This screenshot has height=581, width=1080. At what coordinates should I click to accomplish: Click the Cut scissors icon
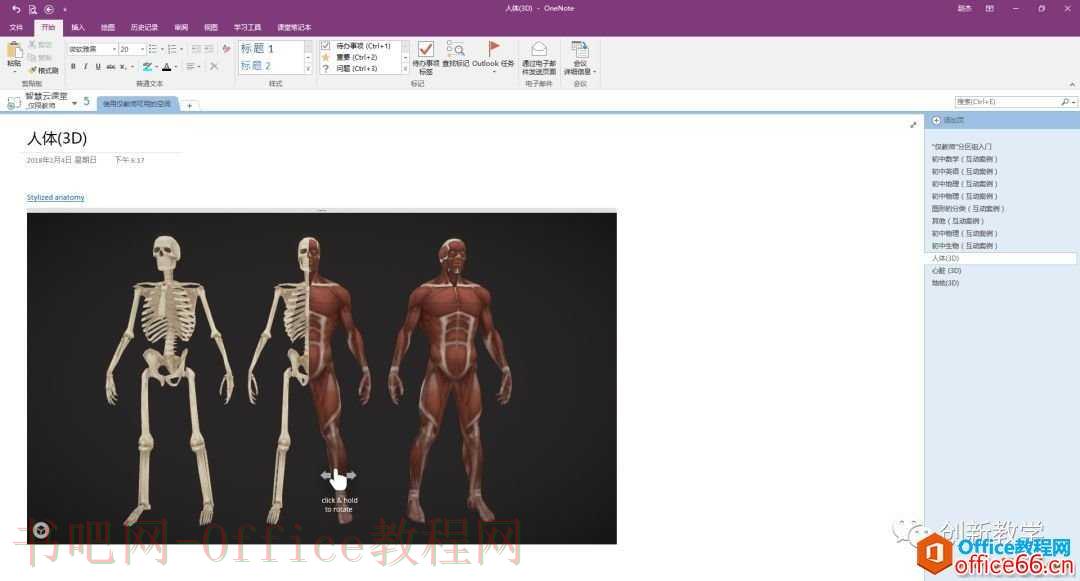[x=32, y=45]
